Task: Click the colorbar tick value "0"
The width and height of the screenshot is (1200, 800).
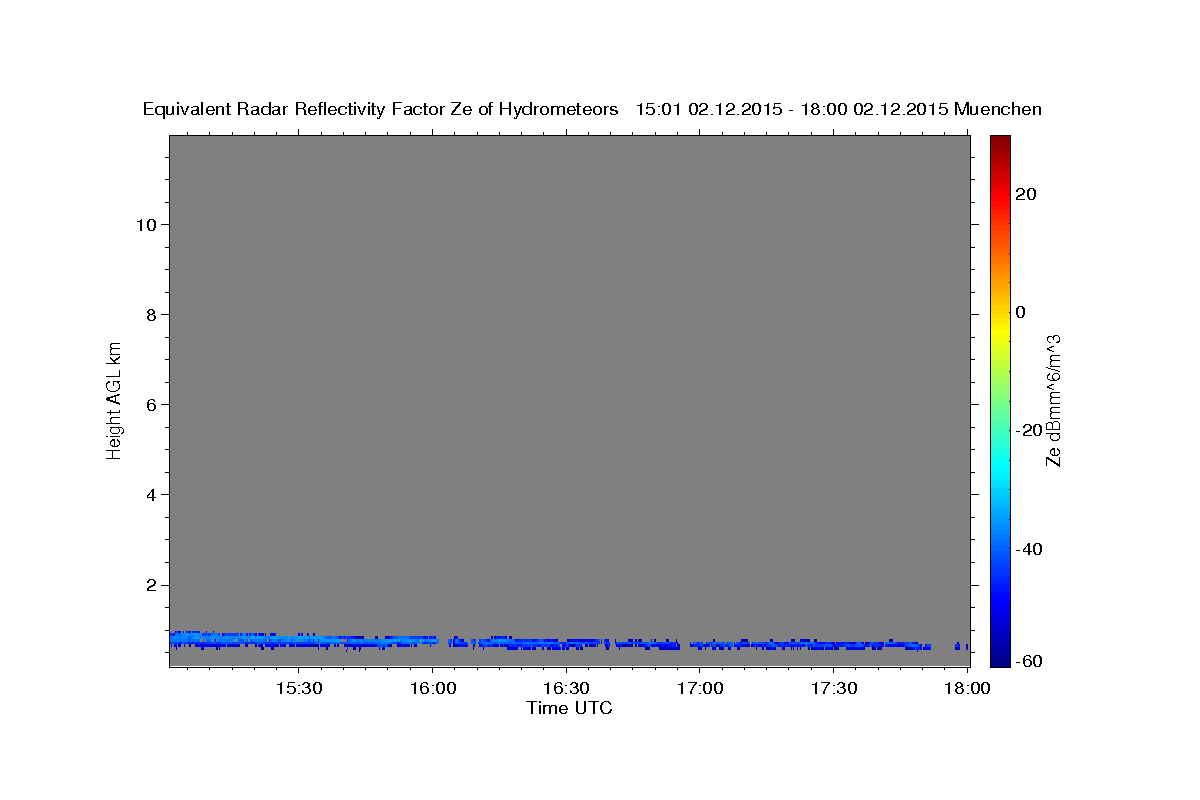Action: pos(1021,312)
